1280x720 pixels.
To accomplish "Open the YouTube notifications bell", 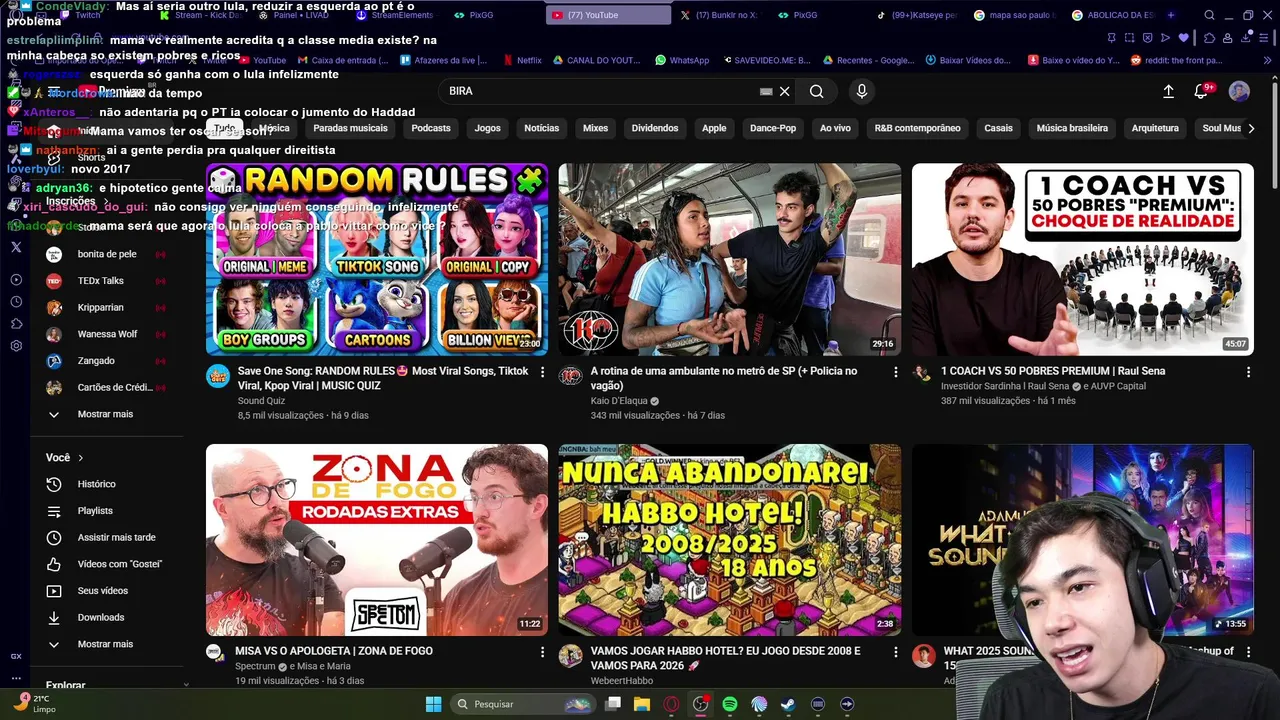I will pos(1201,91).
